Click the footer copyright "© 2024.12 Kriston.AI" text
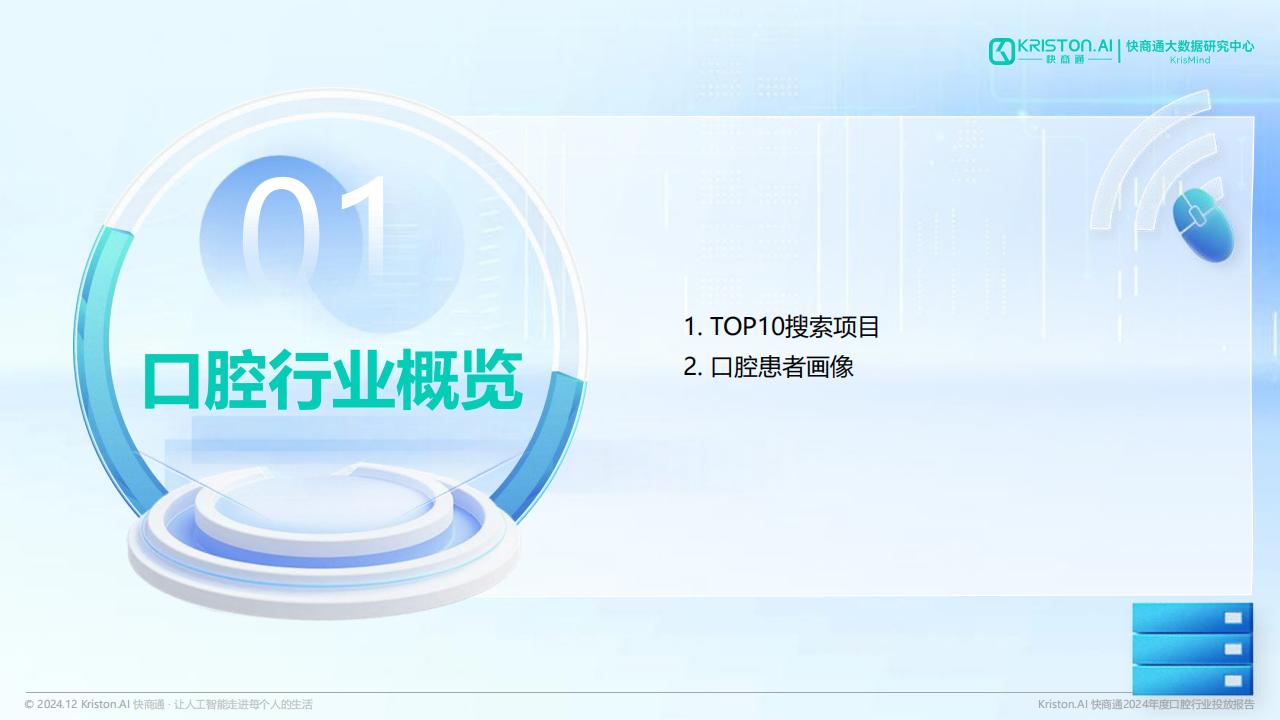1280x720 pixels. pyautogui.click(x=78, y=704)
